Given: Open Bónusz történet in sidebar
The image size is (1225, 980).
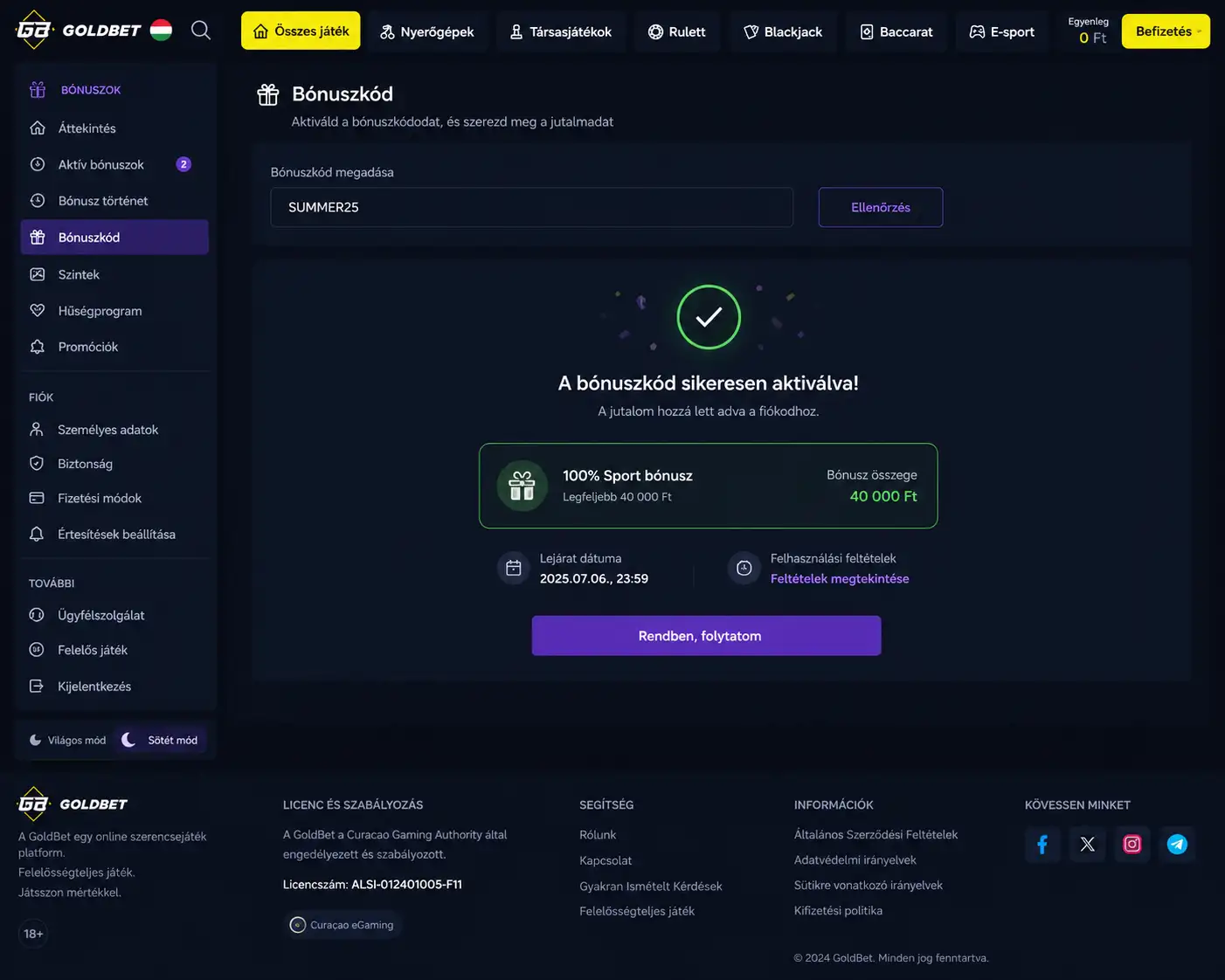Looking at the screenshot, I should (x=114, y=201).
